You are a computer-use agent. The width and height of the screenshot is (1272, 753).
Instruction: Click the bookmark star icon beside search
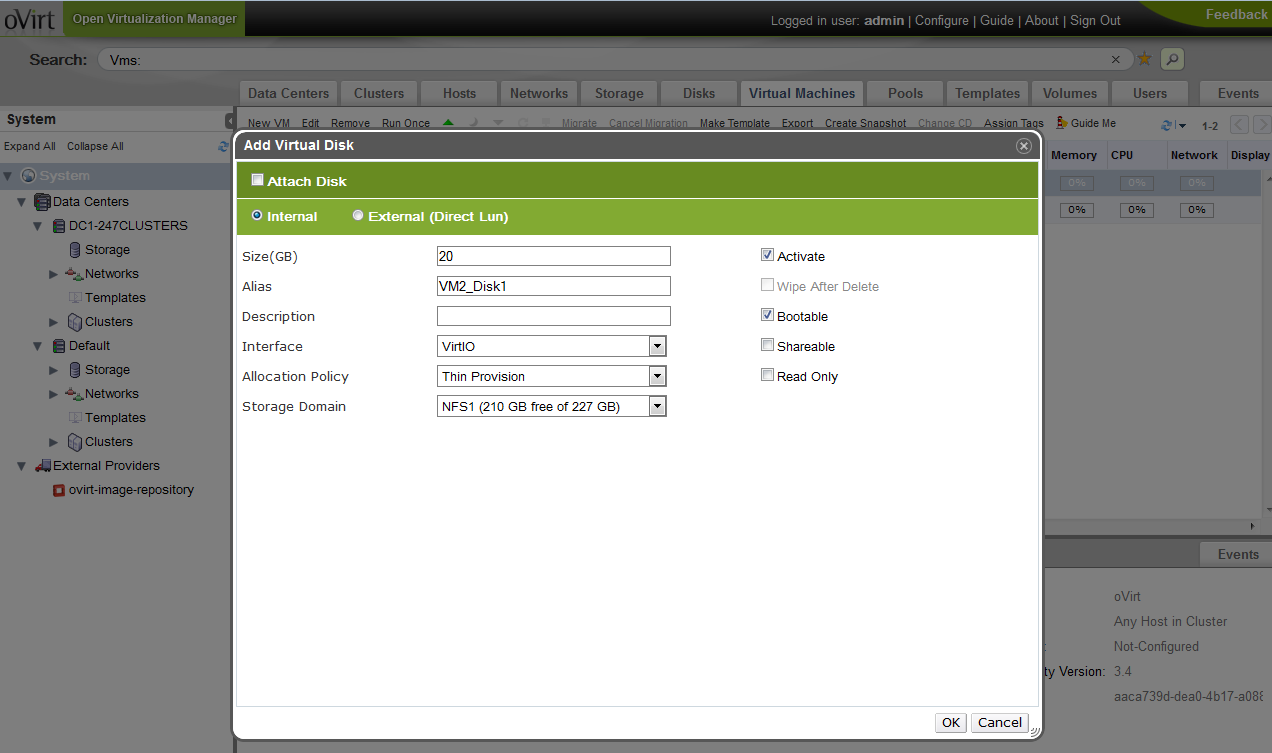1145,59
